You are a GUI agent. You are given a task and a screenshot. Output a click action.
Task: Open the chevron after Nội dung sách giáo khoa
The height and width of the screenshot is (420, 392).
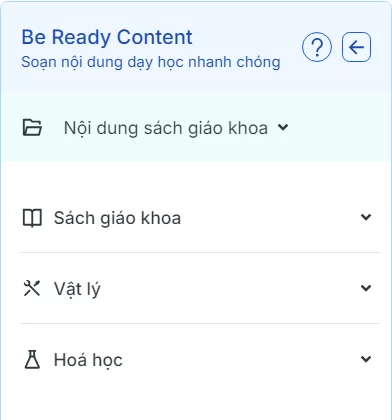283,127
